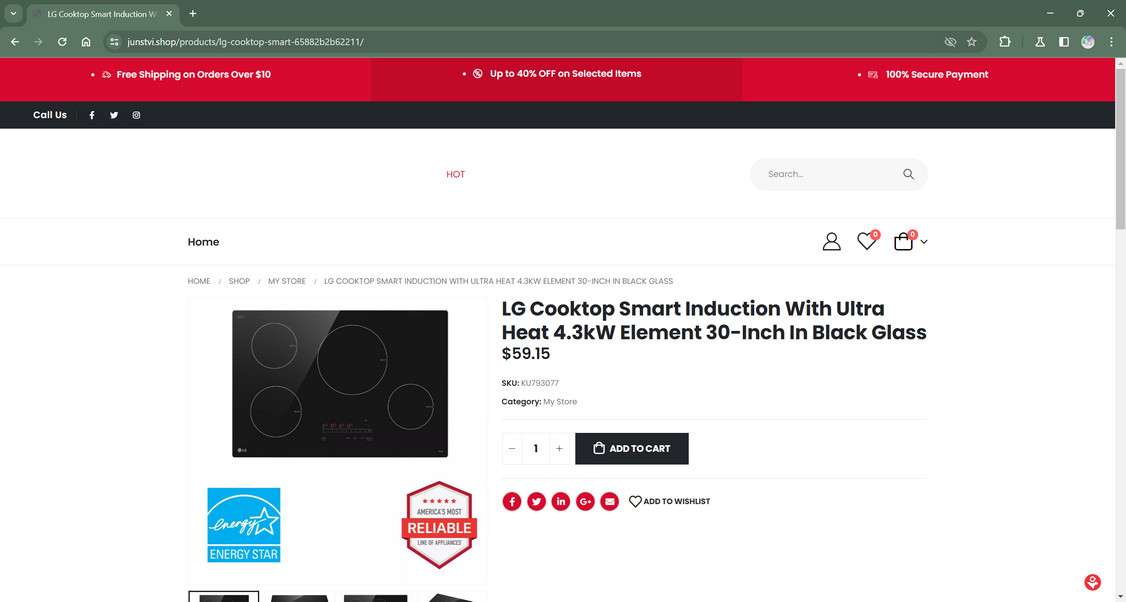The width and height of the screenshot is (1126, 602).
Task: Open a new browser tab
Action: (x=192, y=14)
